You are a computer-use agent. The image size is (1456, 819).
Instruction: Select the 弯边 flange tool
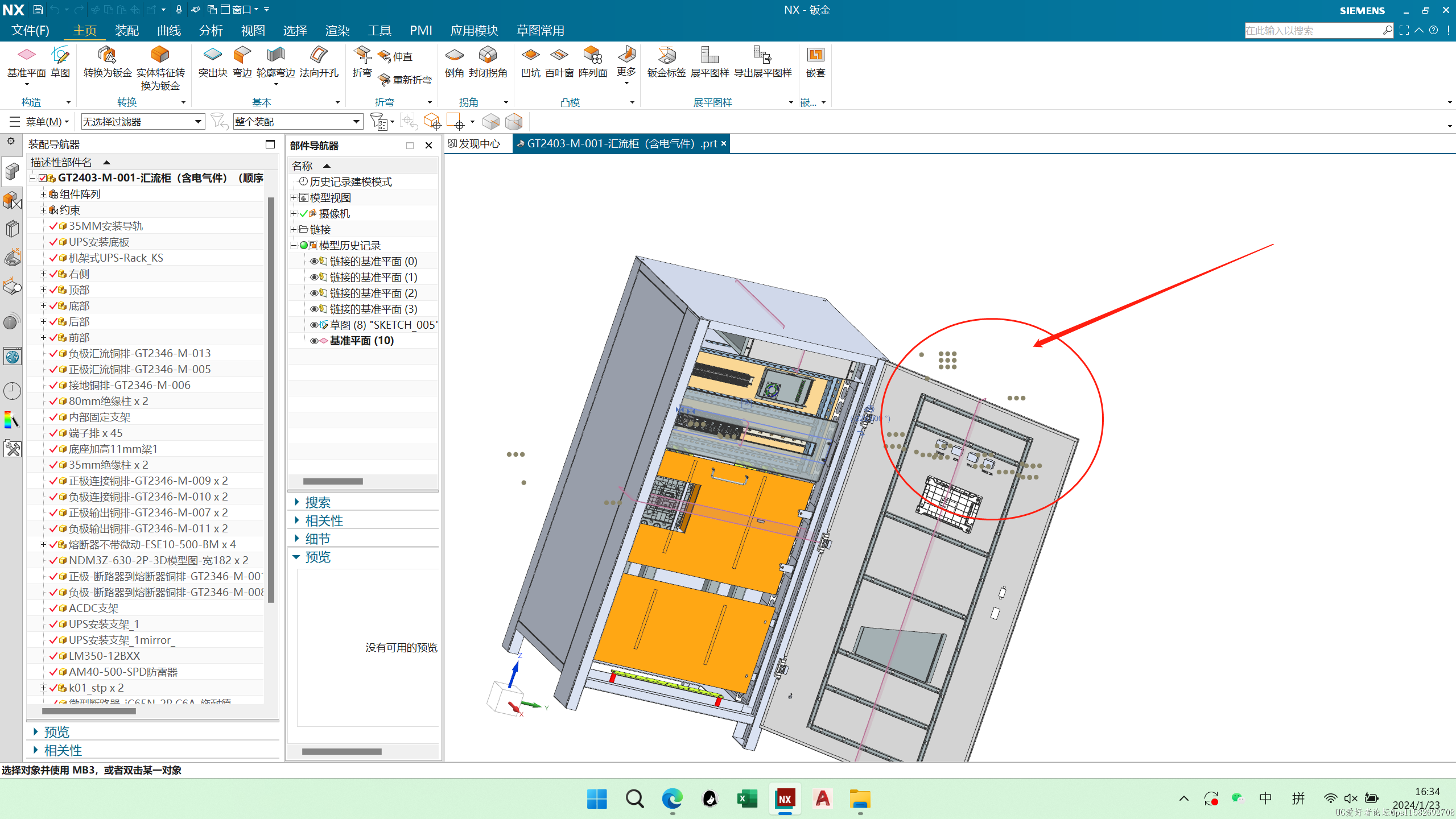click(242, 61)
